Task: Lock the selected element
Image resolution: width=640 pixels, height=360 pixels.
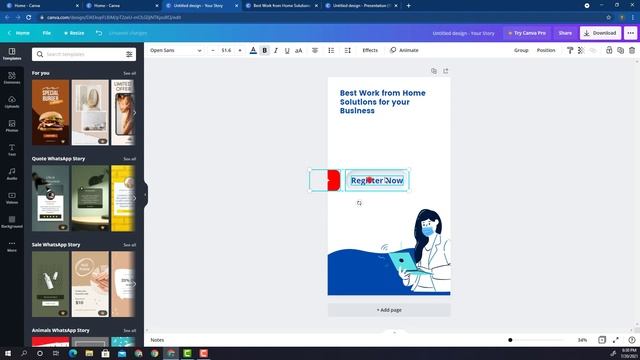Action: coord(609,50)
